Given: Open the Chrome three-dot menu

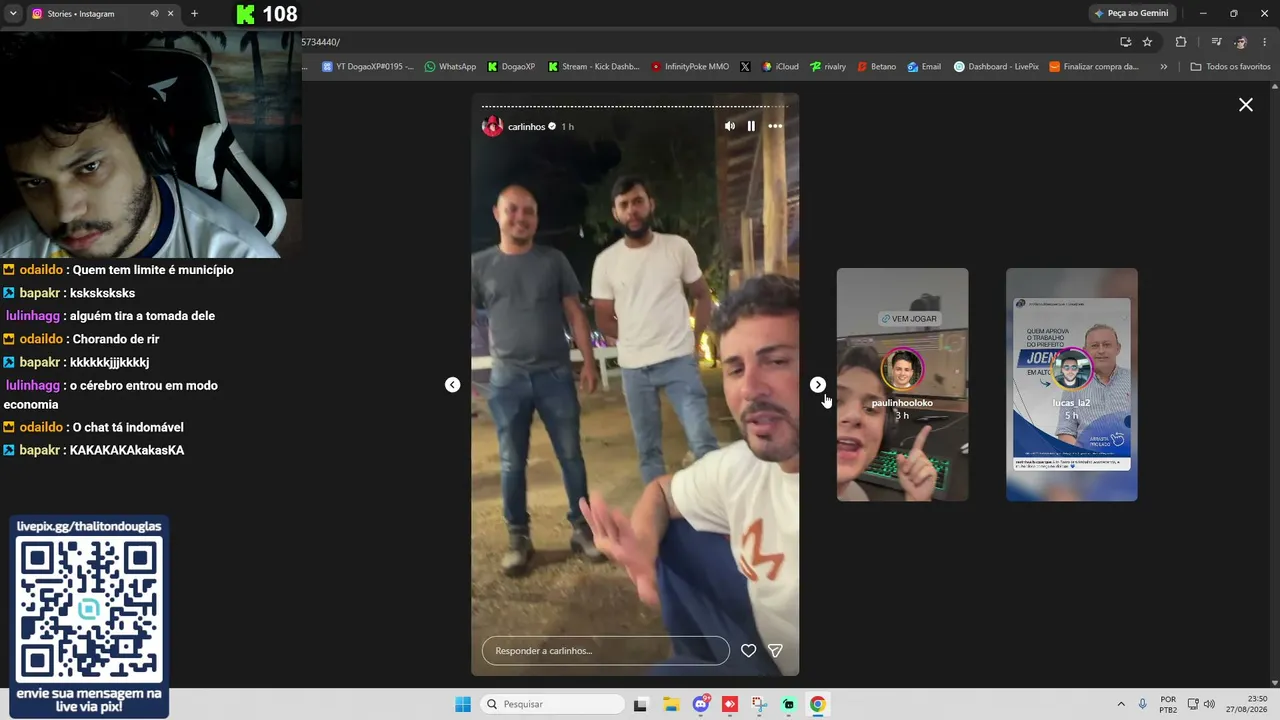Looking at the screenshot, I should click(1266, 42).
